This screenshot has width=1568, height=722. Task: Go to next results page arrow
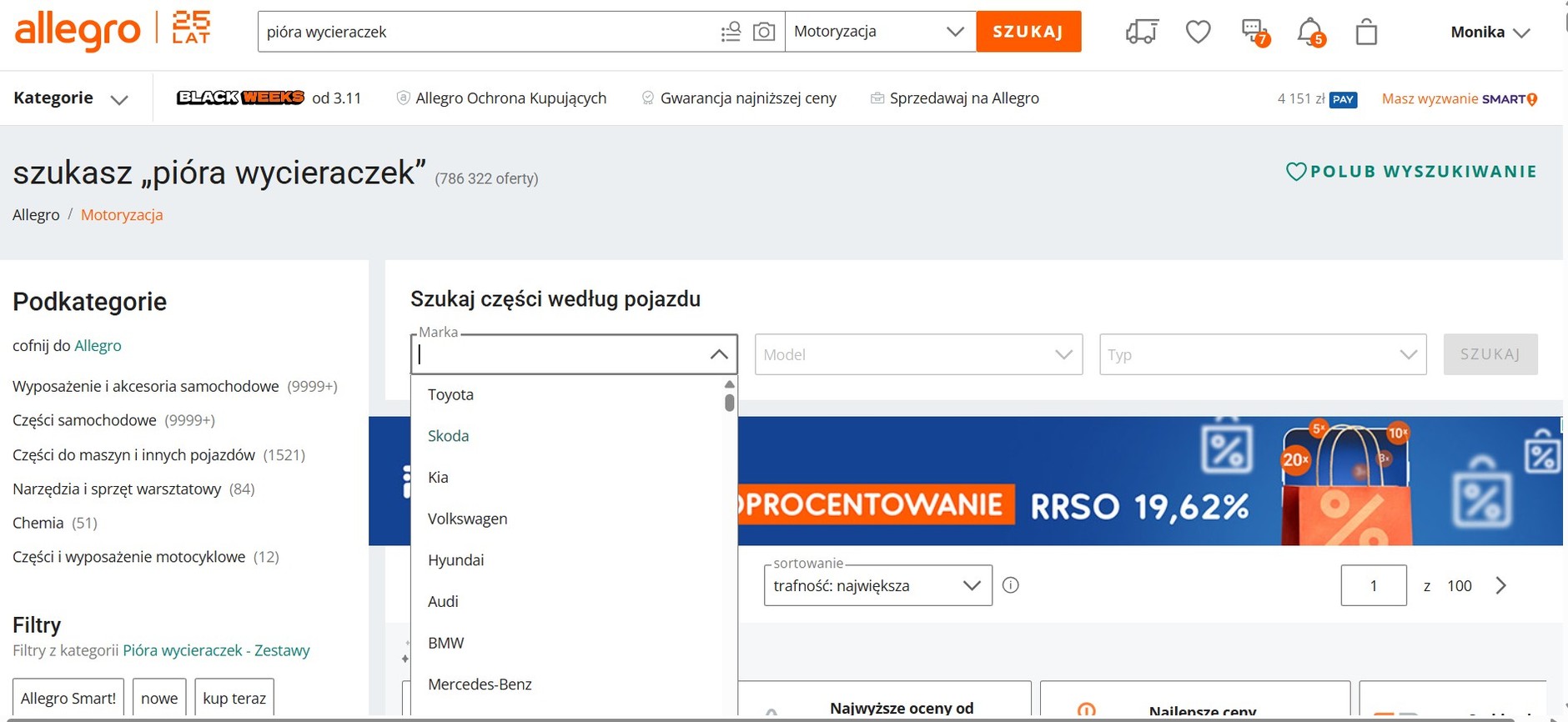pos(1501,585)
